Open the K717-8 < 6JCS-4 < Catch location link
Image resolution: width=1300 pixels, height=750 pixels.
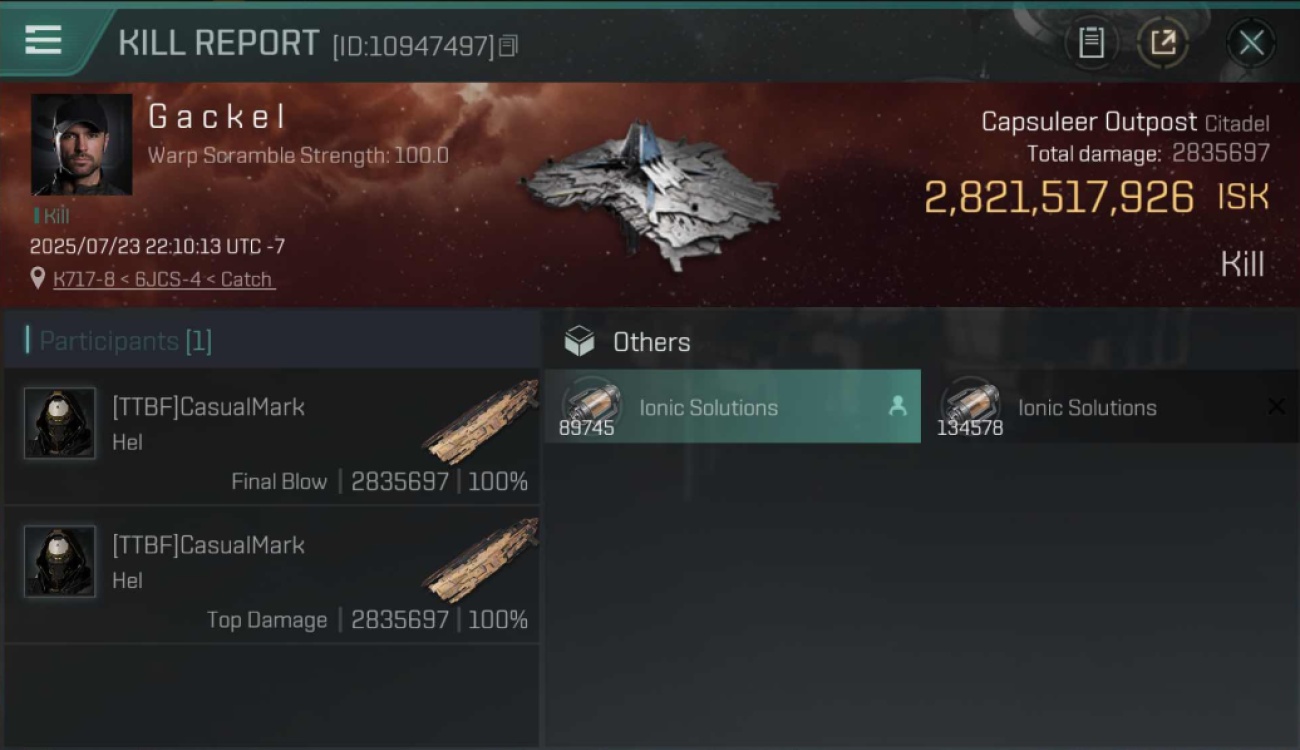(163, 279)
